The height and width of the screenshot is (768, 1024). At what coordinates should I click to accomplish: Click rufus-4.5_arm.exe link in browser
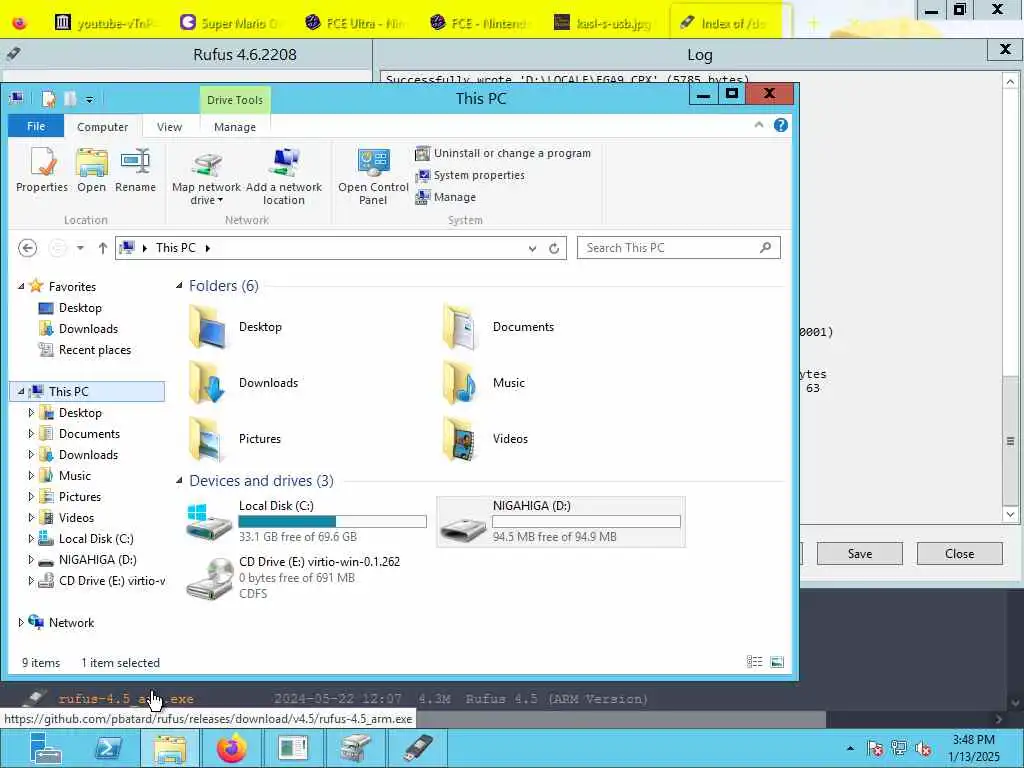[x=126, y=699]
